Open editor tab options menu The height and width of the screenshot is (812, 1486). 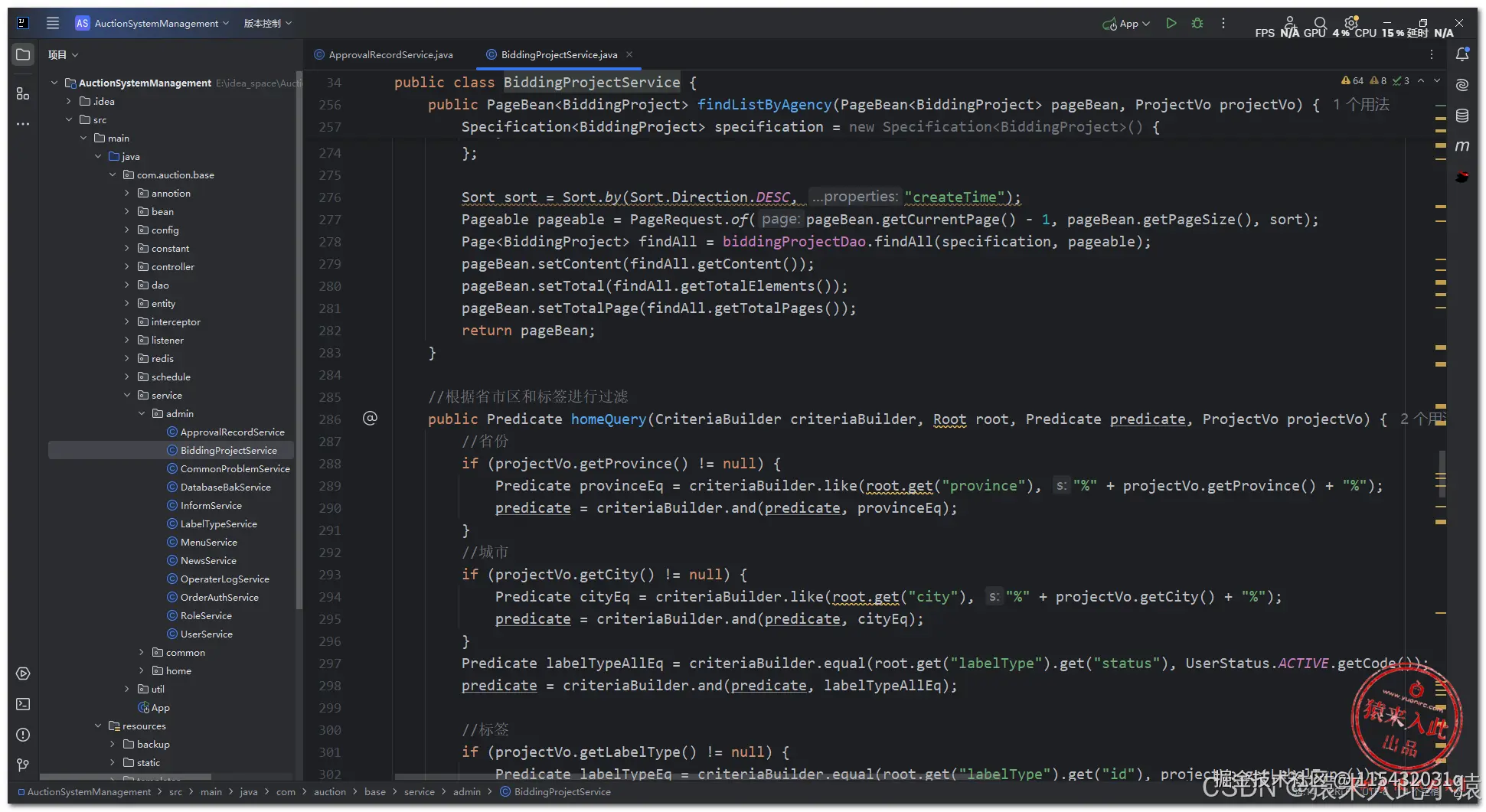[x=1432, y=54]
